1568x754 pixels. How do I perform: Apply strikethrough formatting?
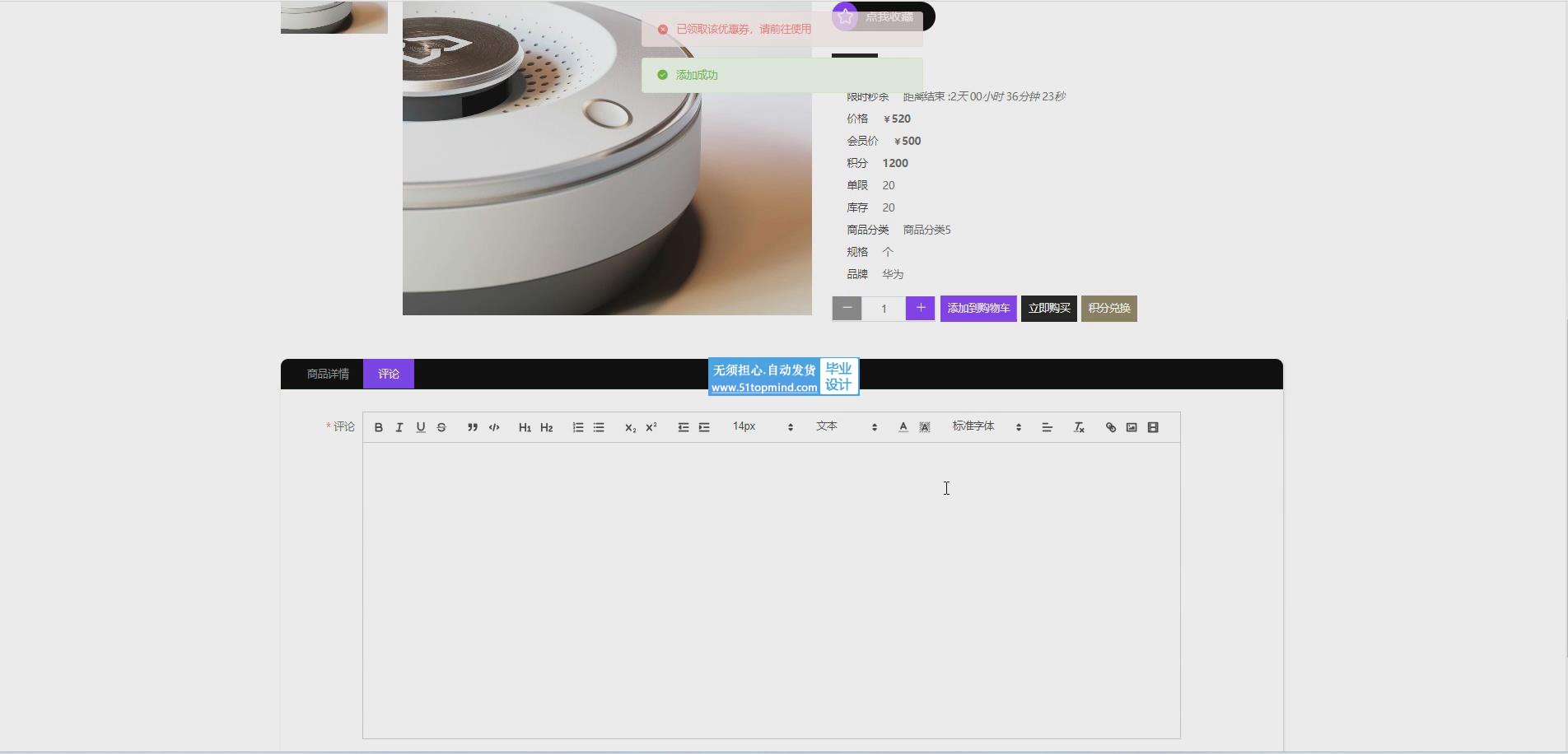click(441, 427)
